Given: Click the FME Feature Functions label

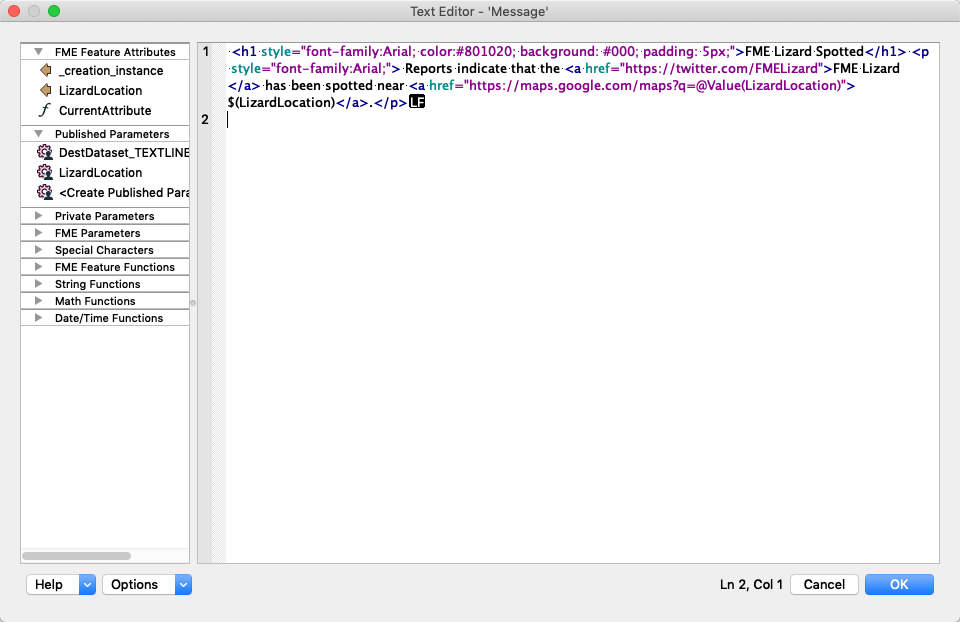Looking at the screenshot, I should point(114,267).
